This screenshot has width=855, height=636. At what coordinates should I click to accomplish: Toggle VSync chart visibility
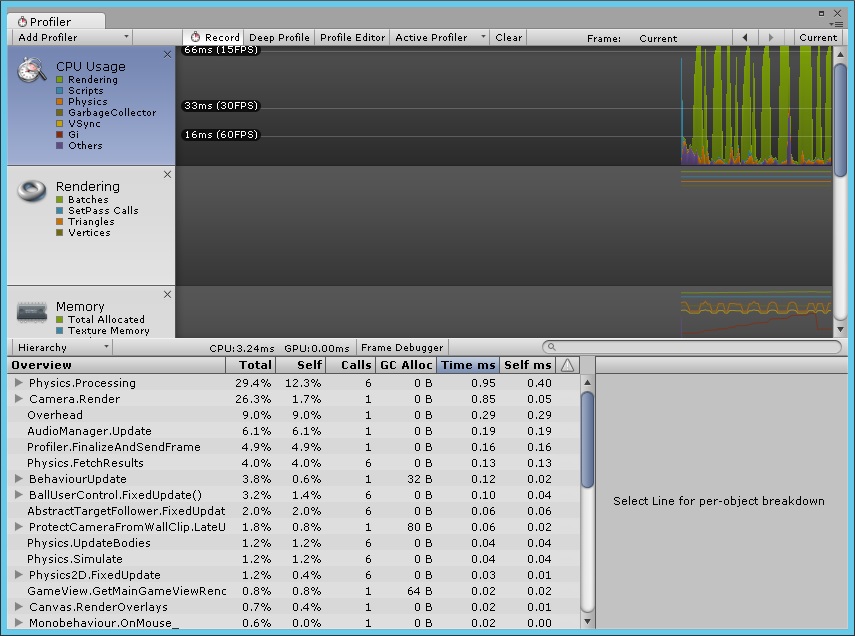point(59,123)
